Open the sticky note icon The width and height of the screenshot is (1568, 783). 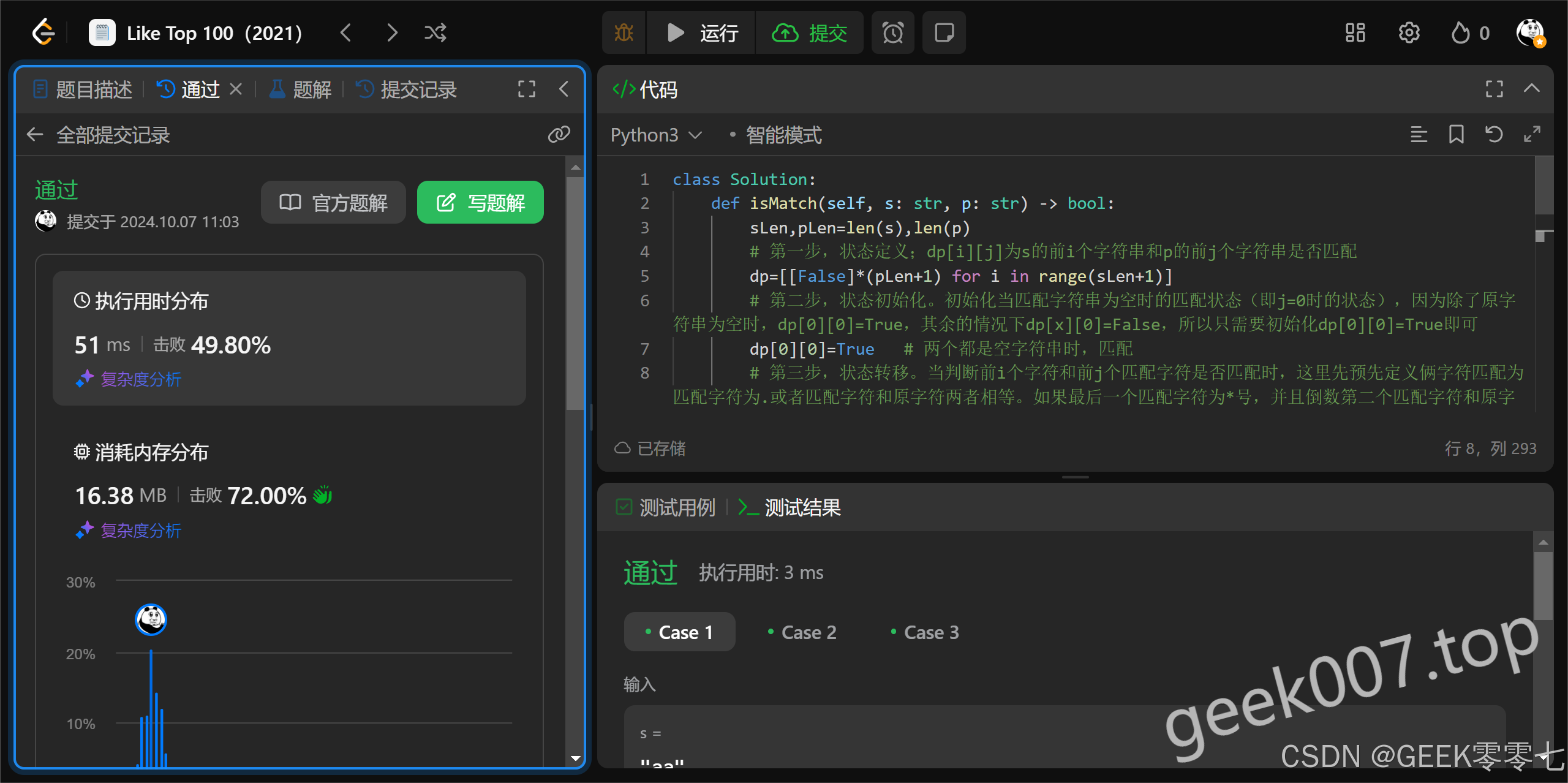(944, 32)
